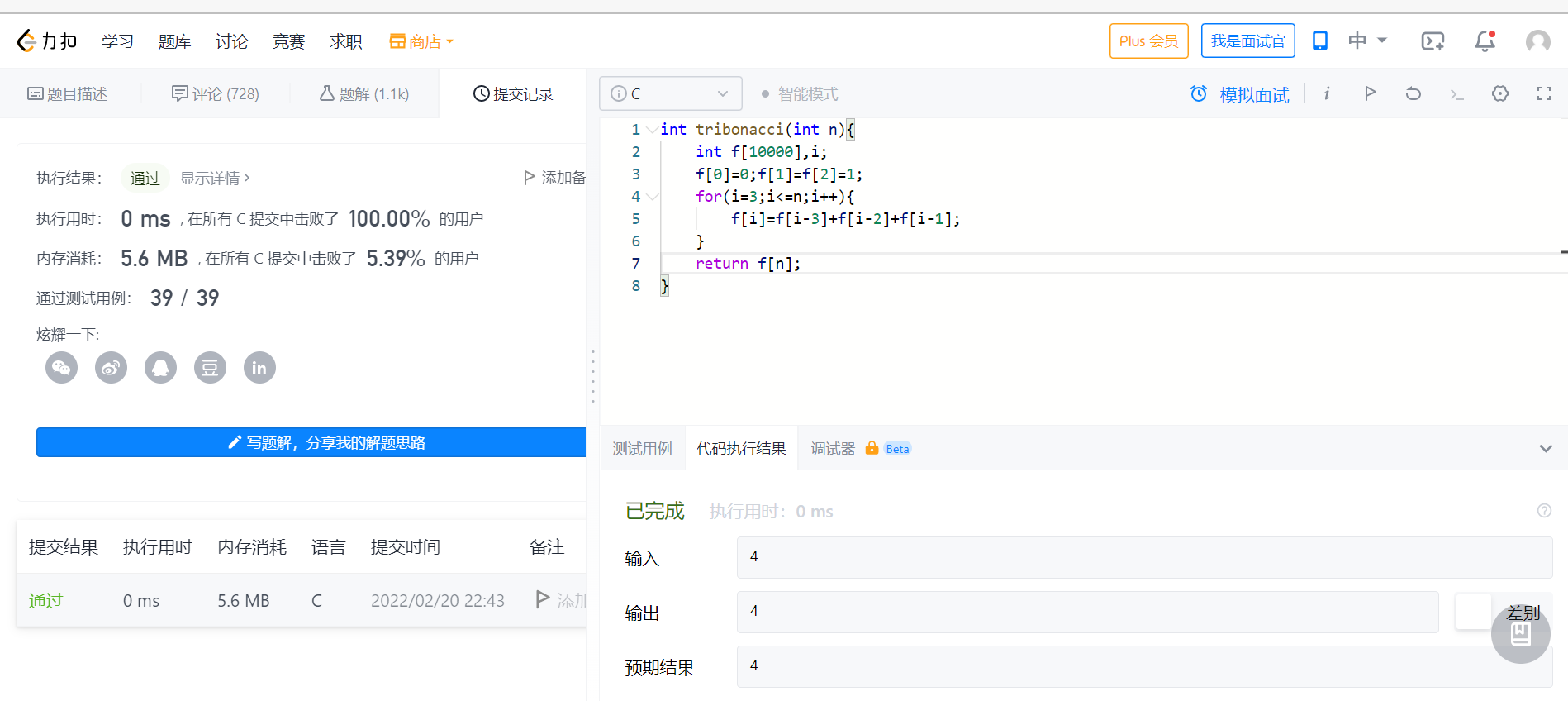The height and width of the screenshot is (701, 1568).
Task: Collapse code block at line 4
Action: (x=653, y=197)
